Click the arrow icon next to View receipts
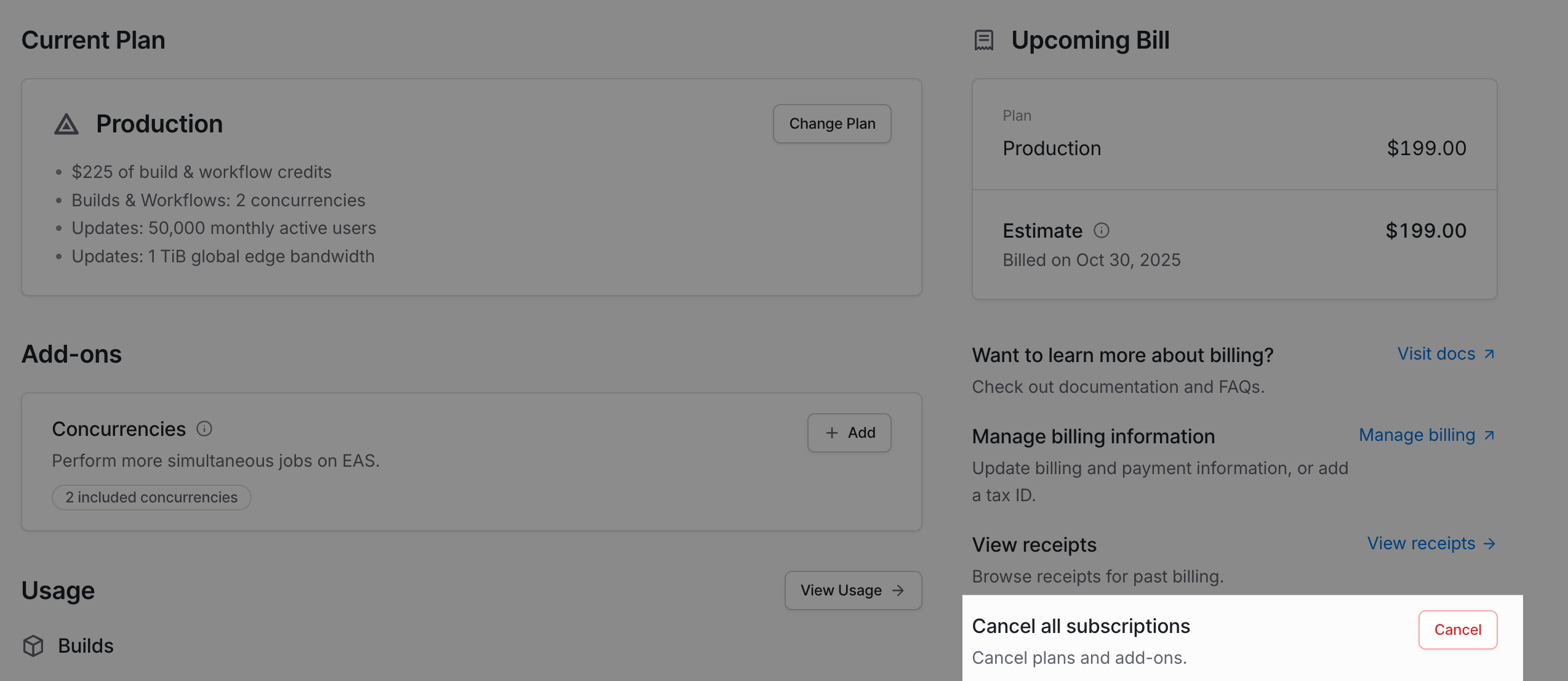The width and height of the screenshot is (1568, 681). click(1490, 544)
